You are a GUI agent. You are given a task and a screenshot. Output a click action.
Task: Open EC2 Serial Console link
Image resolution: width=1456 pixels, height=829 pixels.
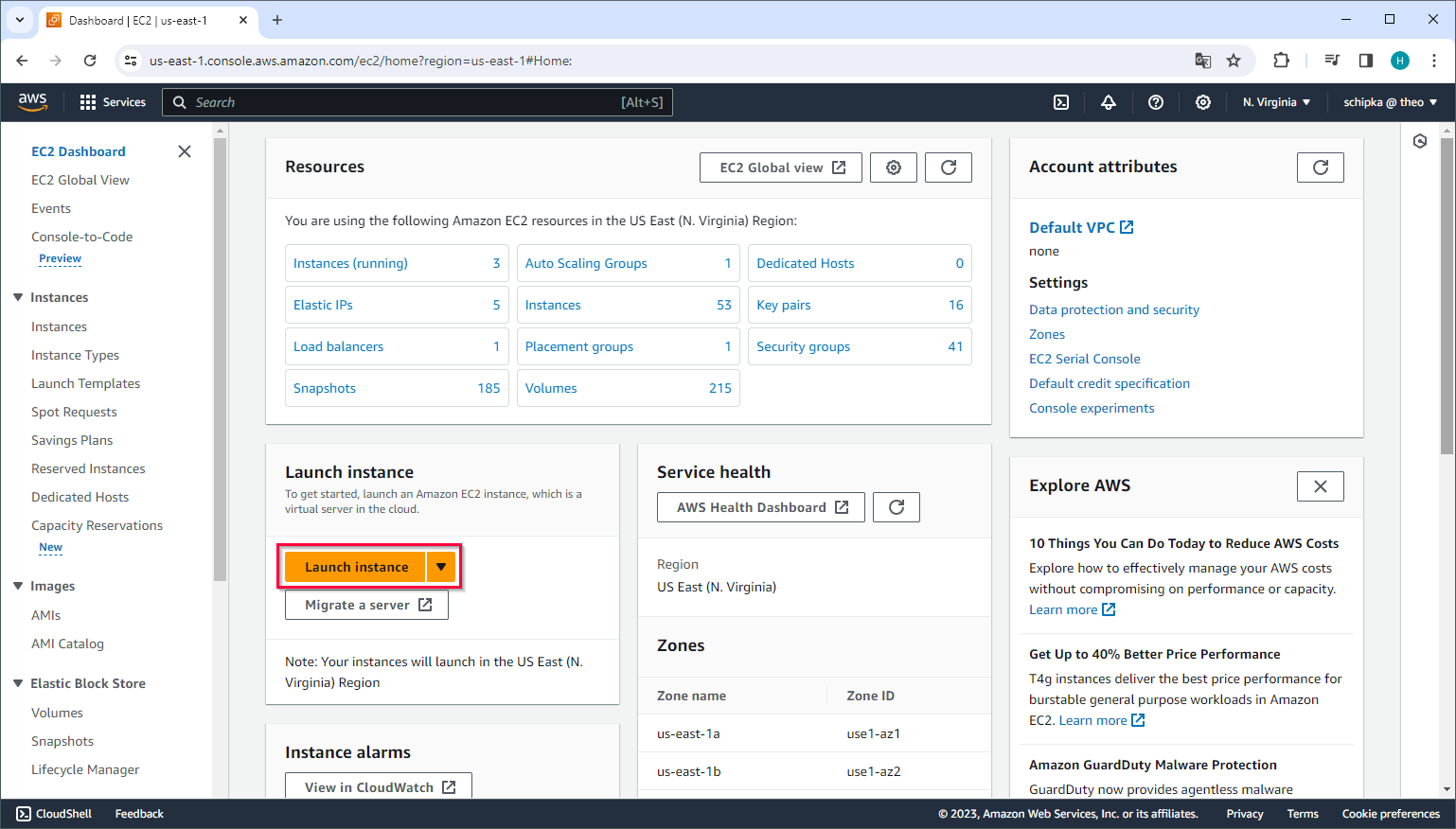coord(1085,359)
